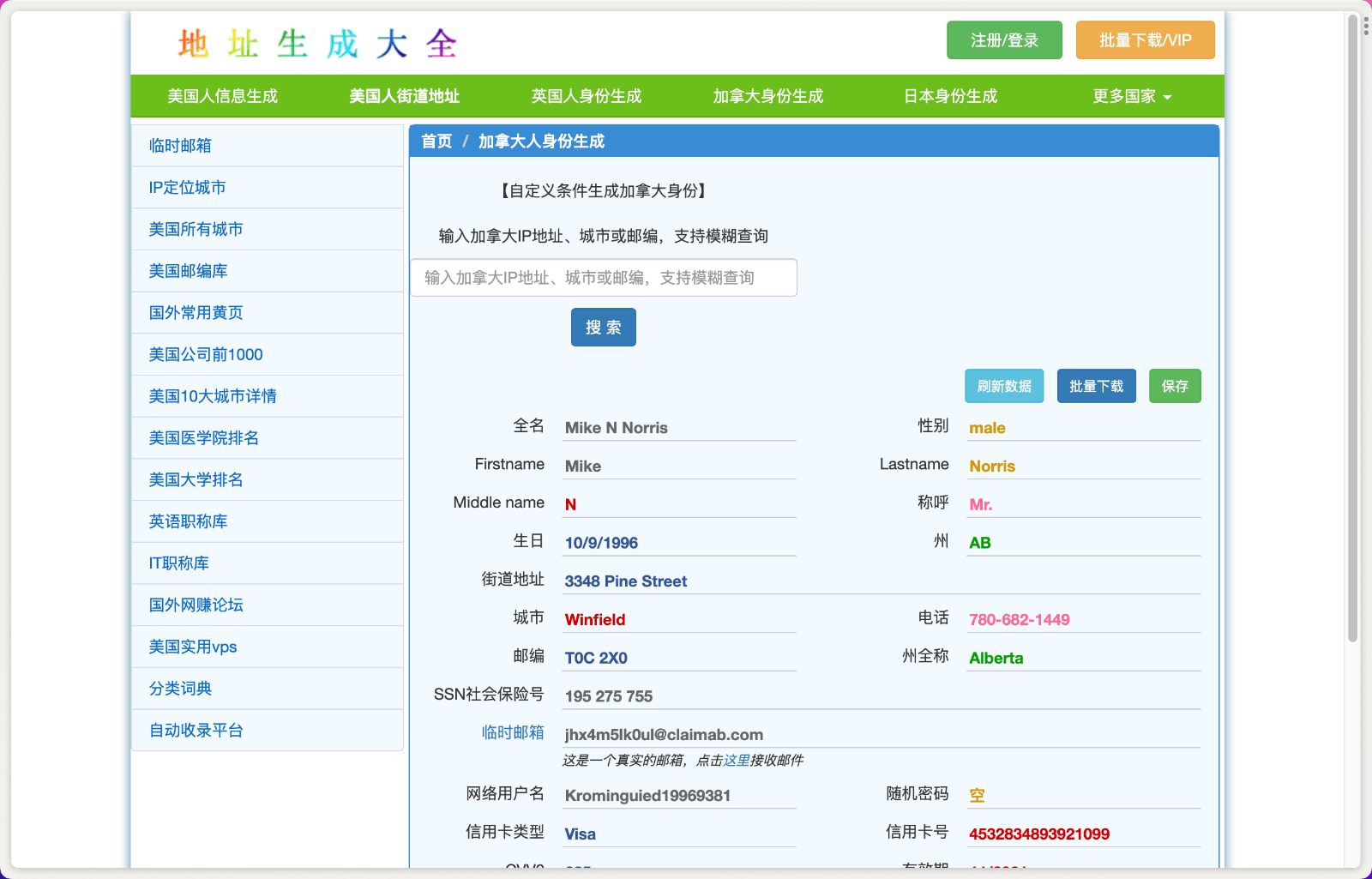Click the 临时邮箱 label beside the email
The image size is (1372, 879).
512,732
